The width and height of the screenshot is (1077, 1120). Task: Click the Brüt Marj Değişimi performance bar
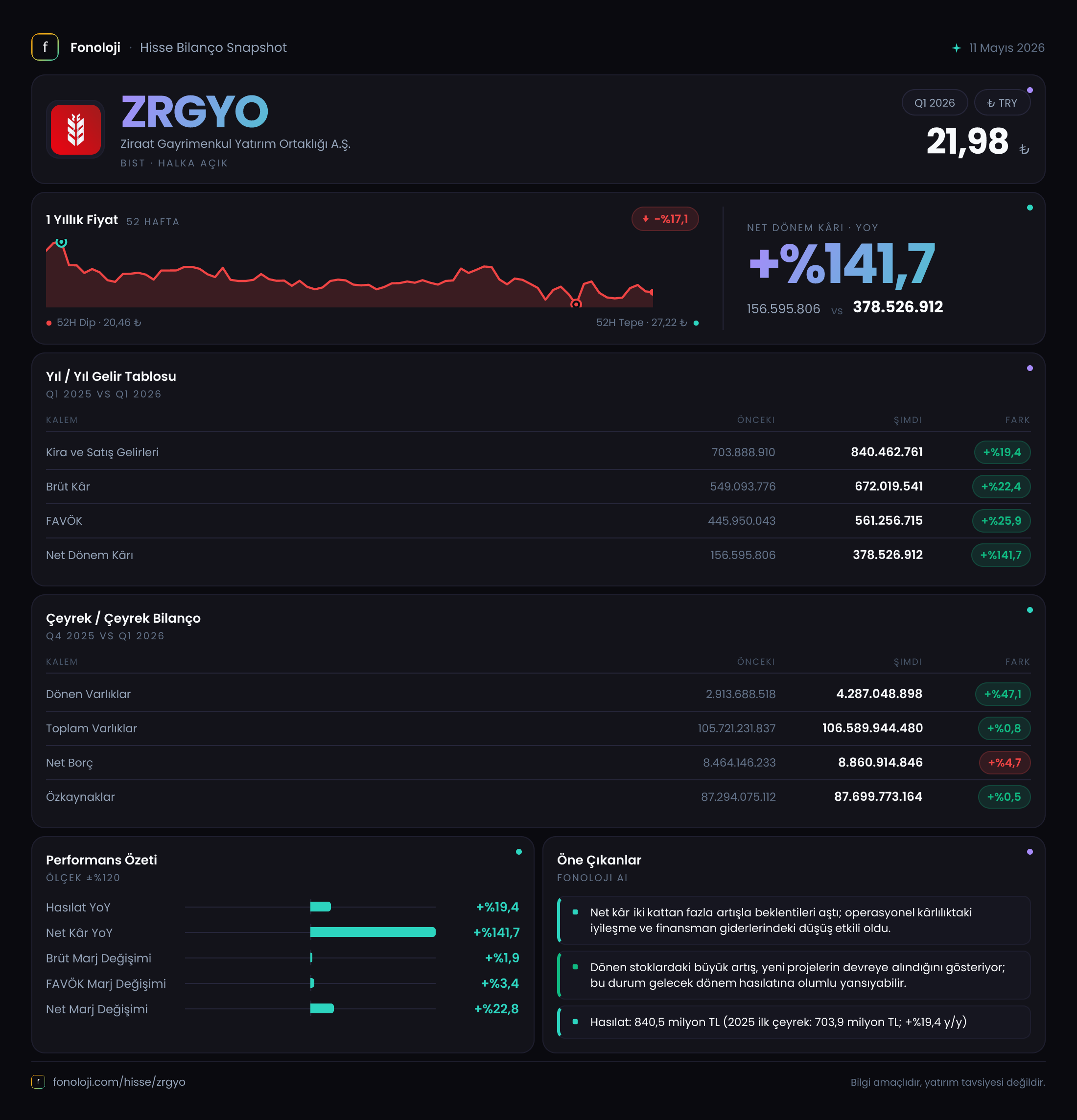[311, 957]
